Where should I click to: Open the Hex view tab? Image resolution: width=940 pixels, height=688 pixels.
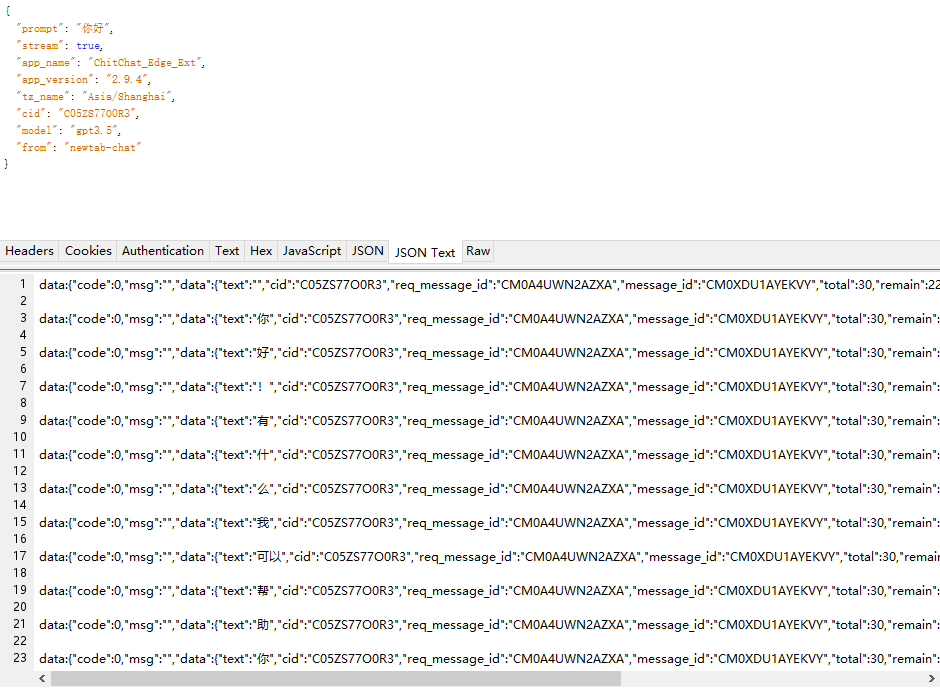(261, 251)
